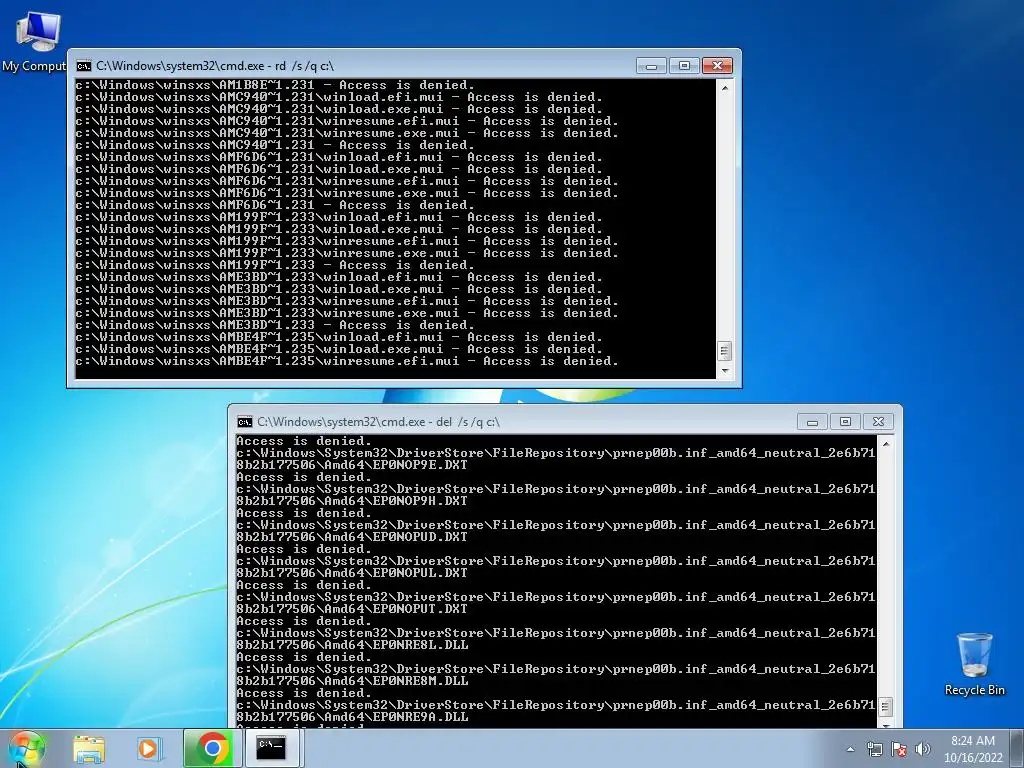Click the AM199F~1.233\winload.exe.mui line
This screenshot has height=768, width=1024.
pyautogui.click(x=339, y=229)
